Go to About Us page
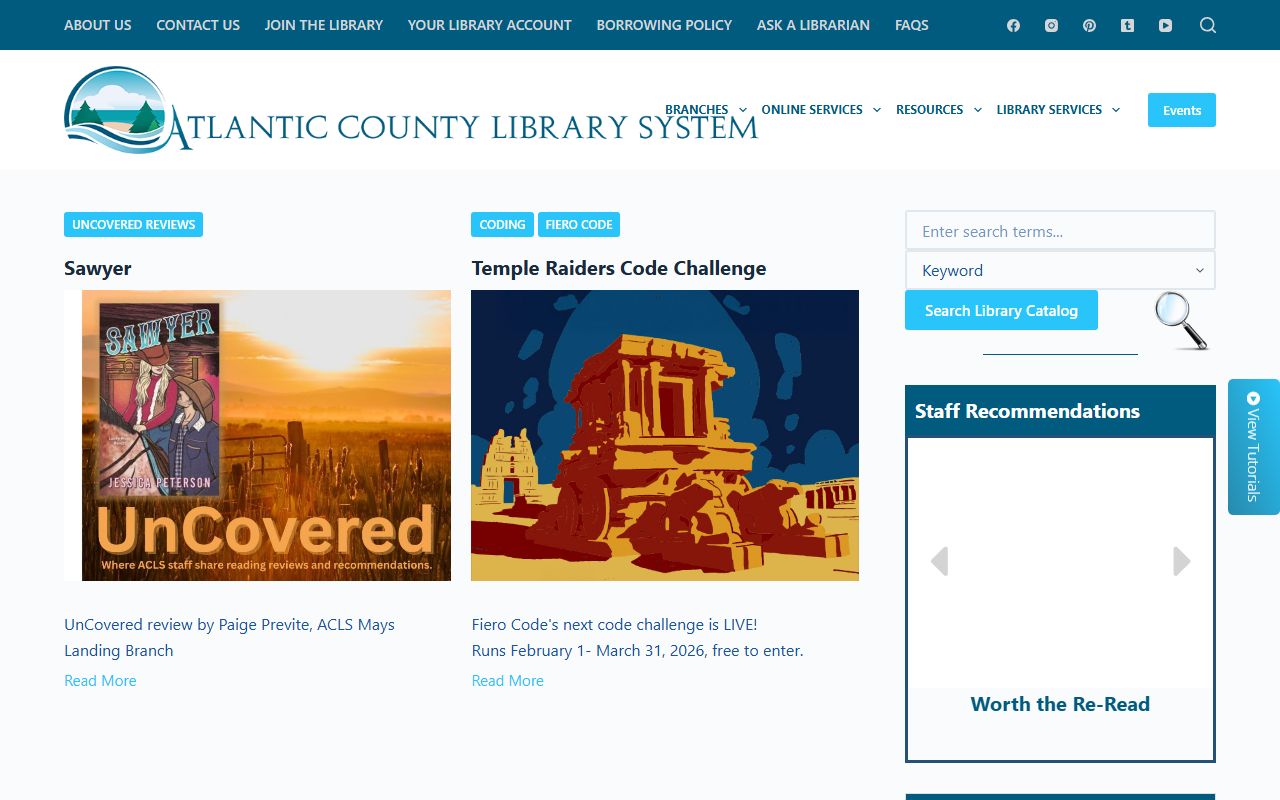Viewport: 1280px width, 800px height. [x=98, y=25]
